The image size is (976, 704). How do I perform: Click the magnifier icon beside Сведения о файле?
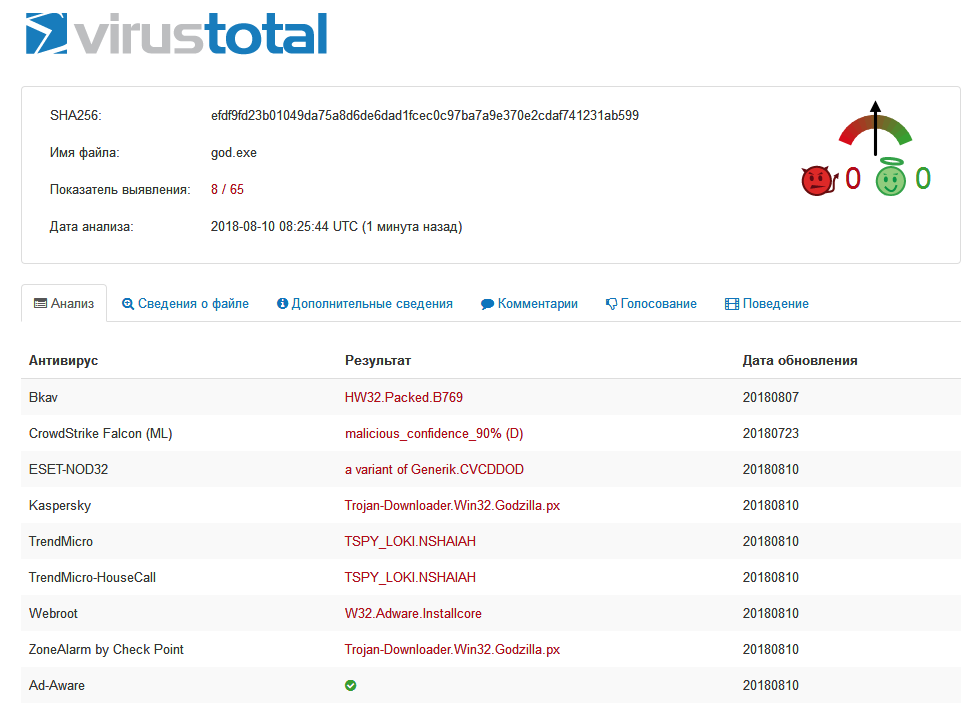pyautogui.click(x=128, y=304)
